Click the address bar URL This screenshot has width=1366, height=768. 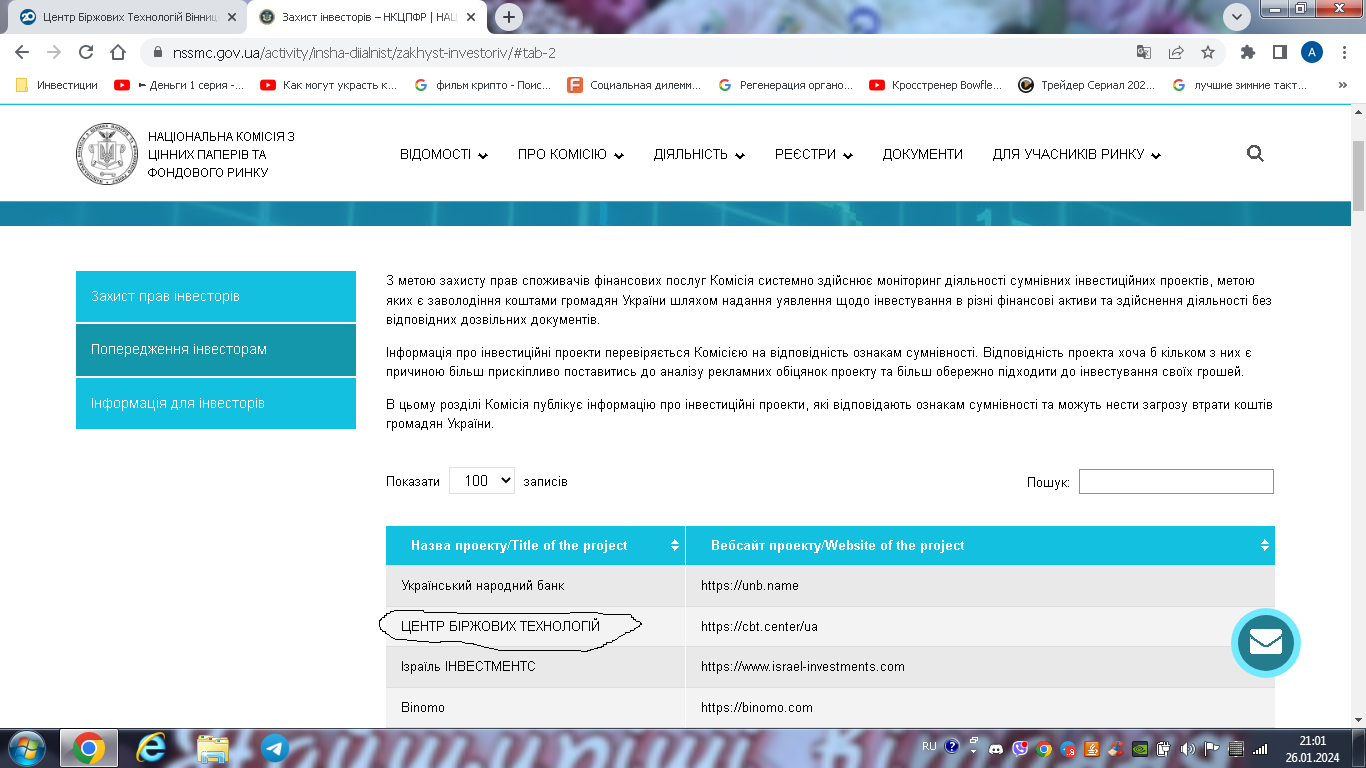click(364, 52)
